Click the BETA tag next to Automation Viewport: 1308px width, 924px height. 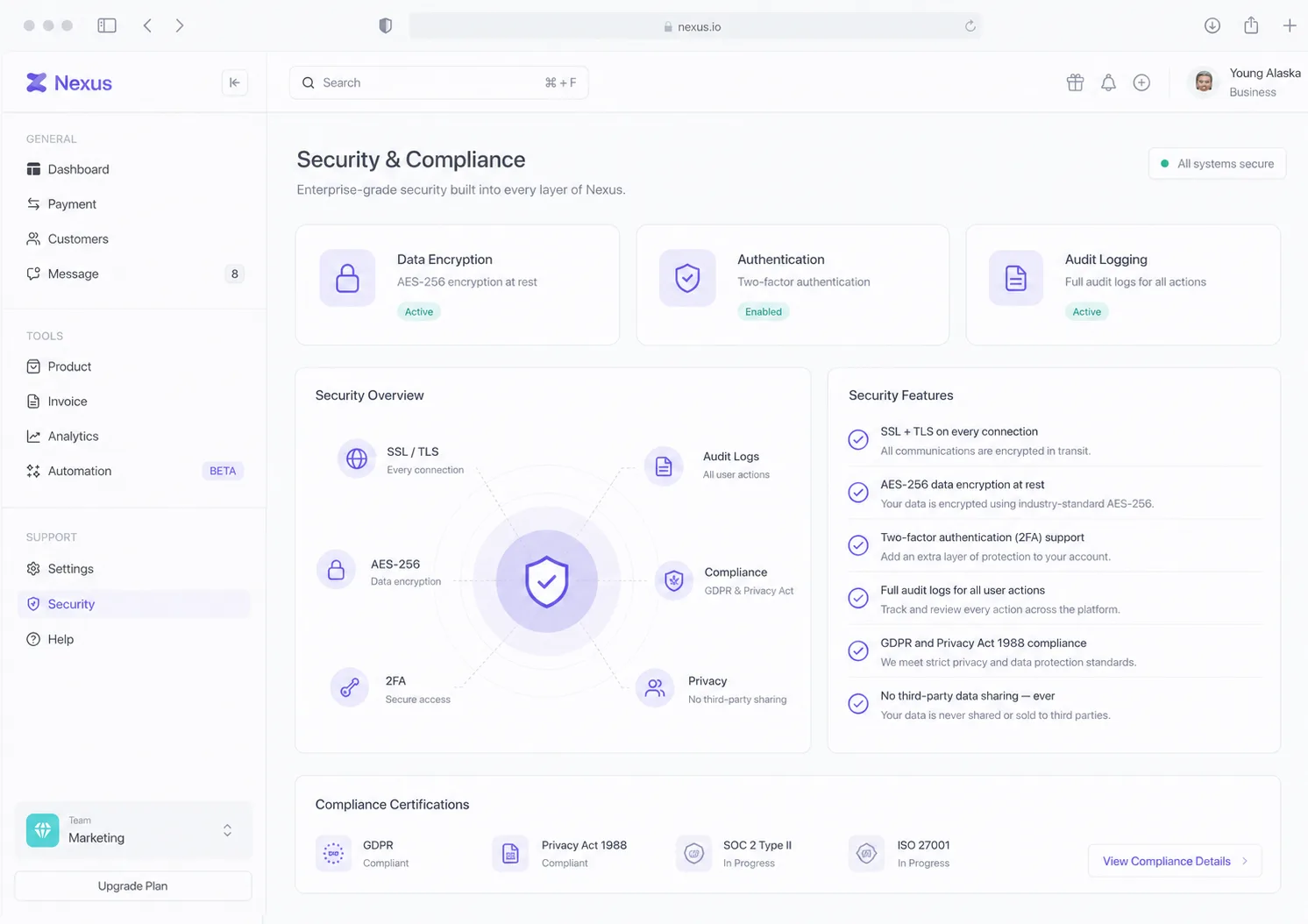pos(223,471)
